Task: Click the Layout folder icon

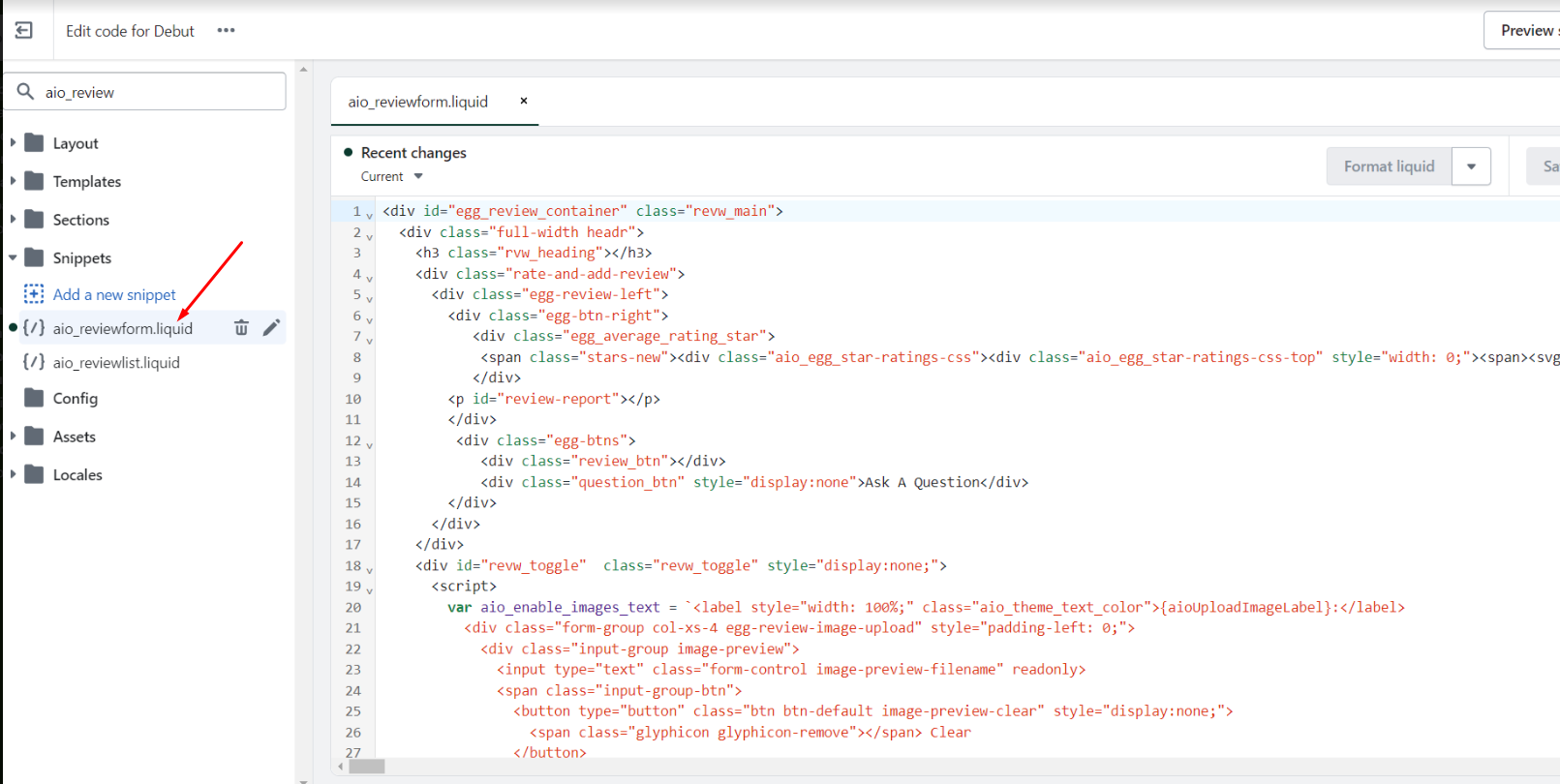Action: [34, 142]
